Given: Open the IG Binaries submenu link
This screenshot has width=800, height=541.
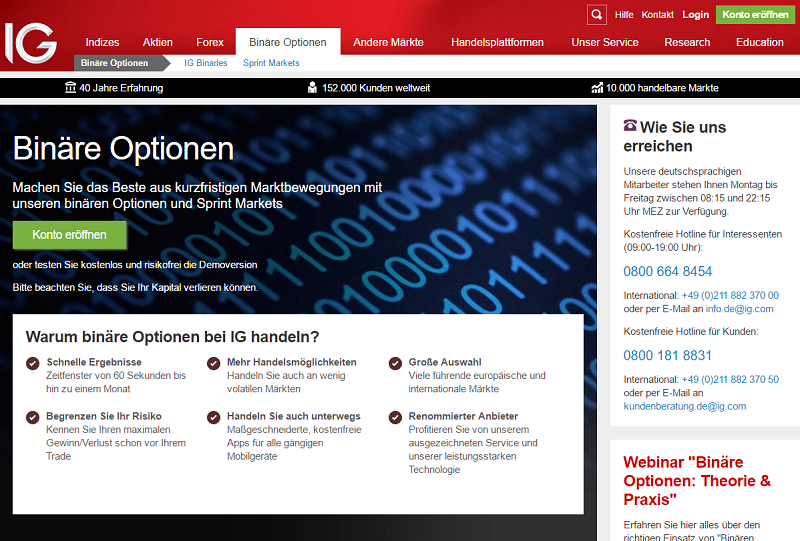Looking at the screenshot, I should [x=206, y=63].
